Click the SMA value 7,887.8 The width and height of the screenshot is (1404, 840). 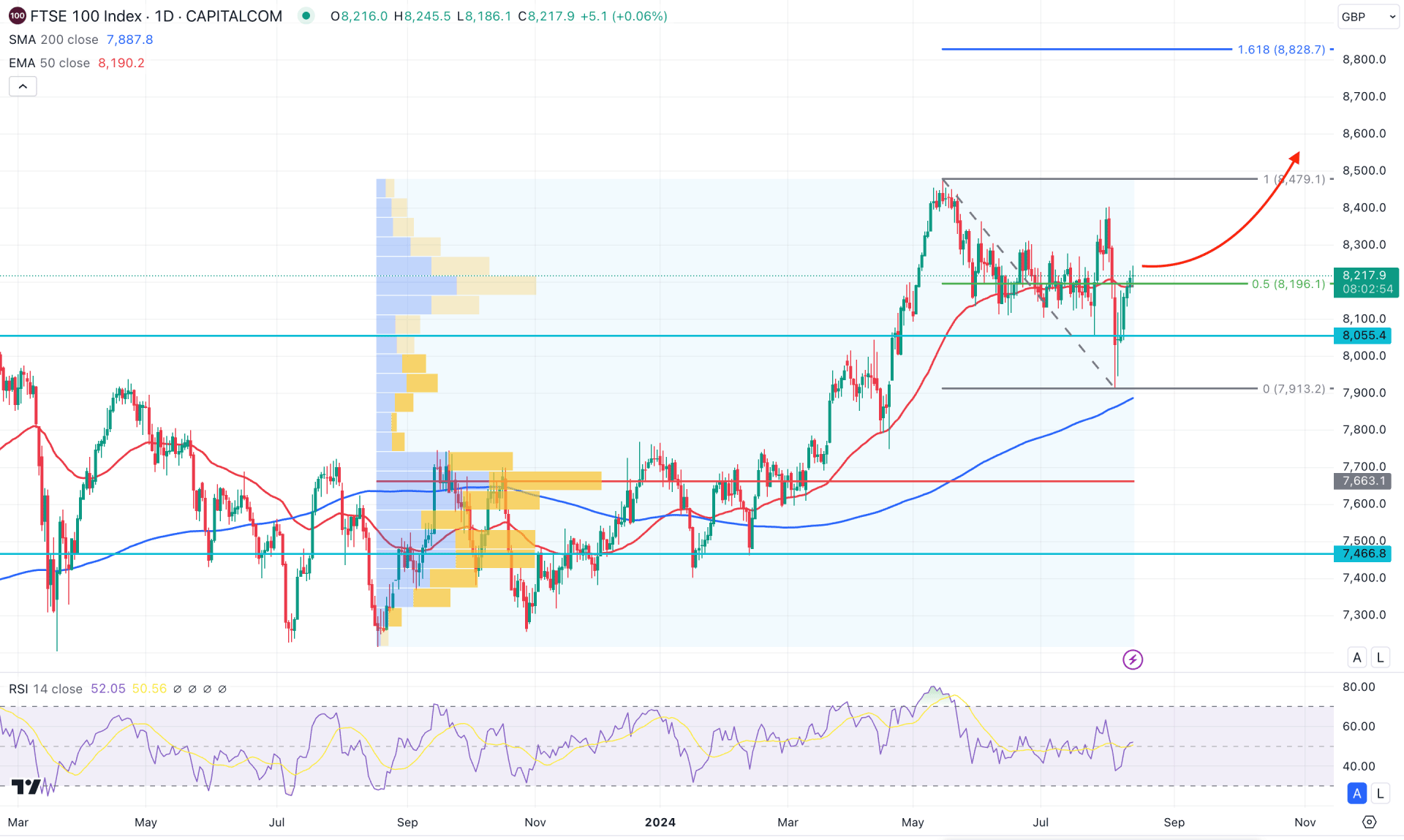(x=129, y=39)
